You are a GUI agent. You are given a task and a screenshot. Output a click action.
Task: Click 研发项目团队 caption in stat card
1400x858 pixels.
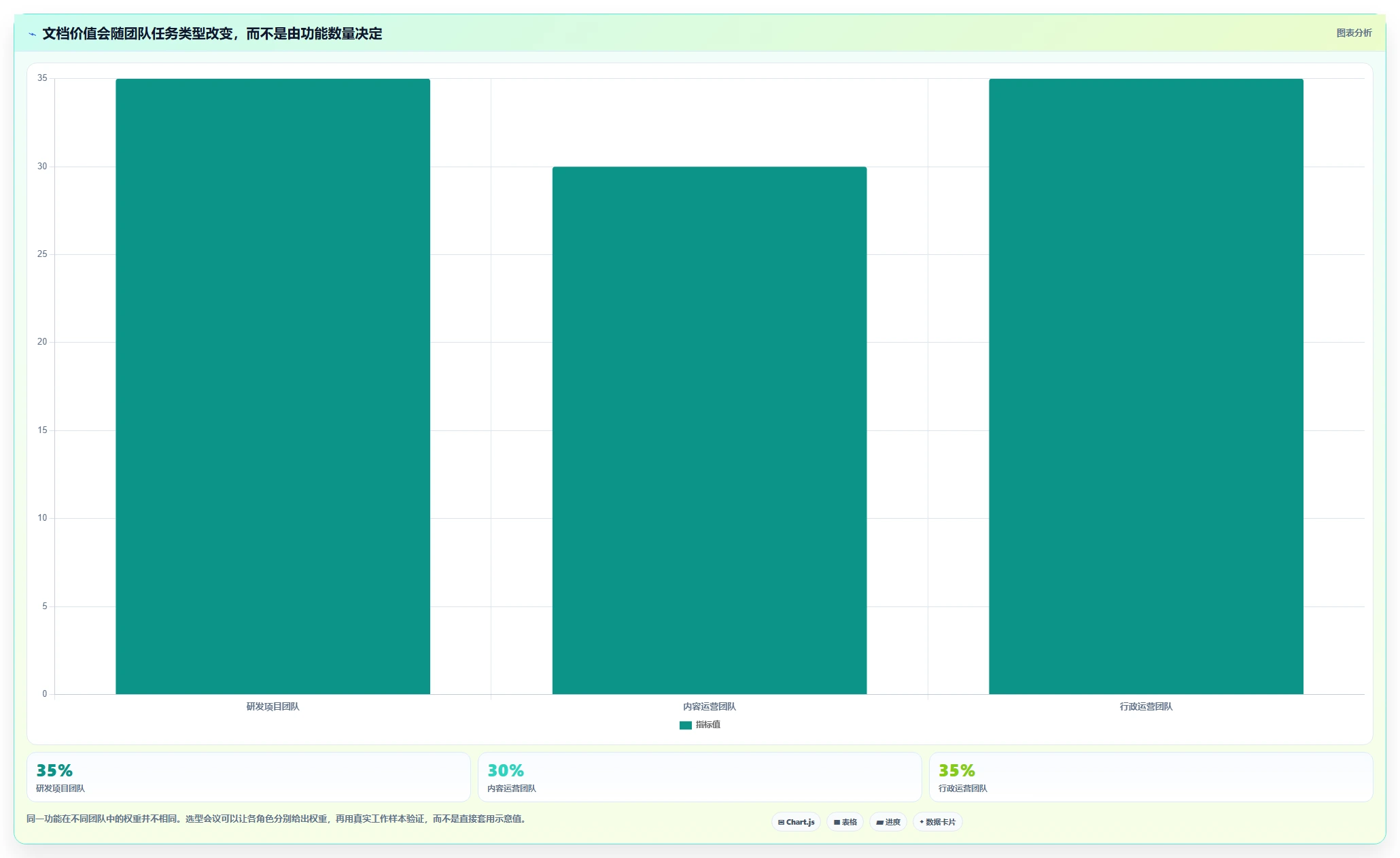pos(60,789)
